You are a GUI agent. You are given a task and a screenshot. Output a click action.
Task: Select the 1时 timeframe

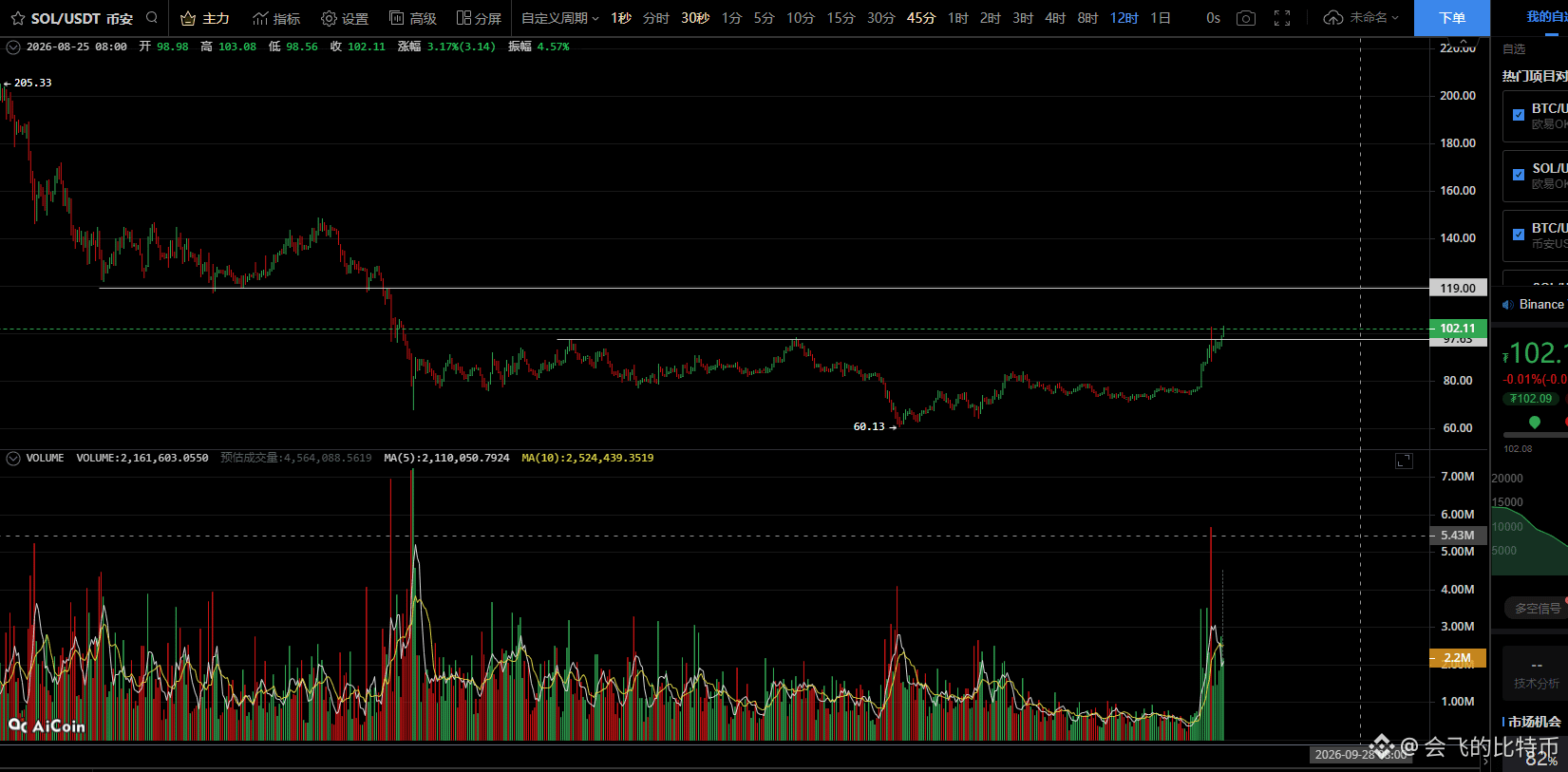pos(958,18)
